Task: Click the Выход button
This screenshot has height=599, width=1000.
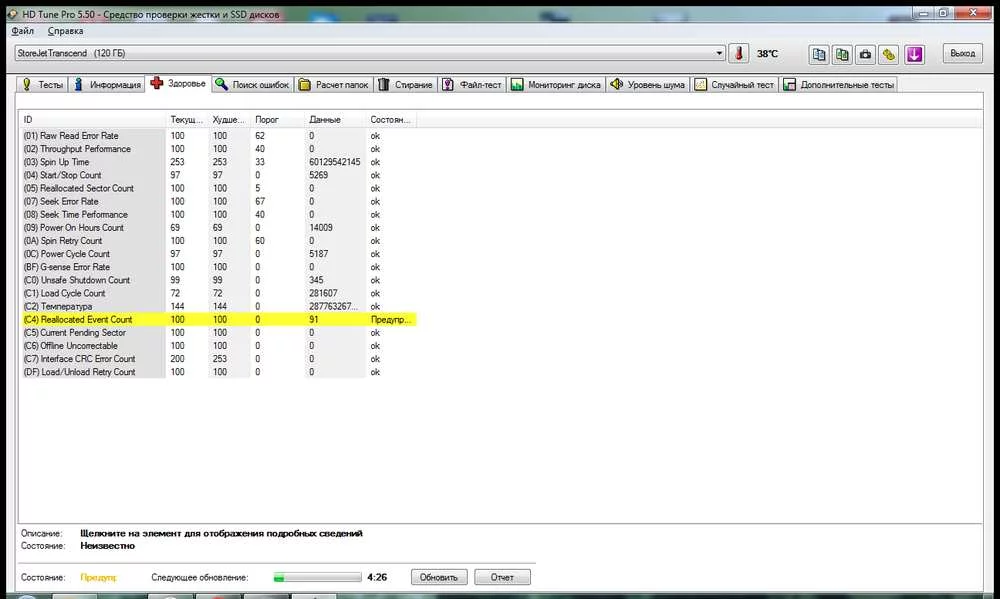Action: 962,53
